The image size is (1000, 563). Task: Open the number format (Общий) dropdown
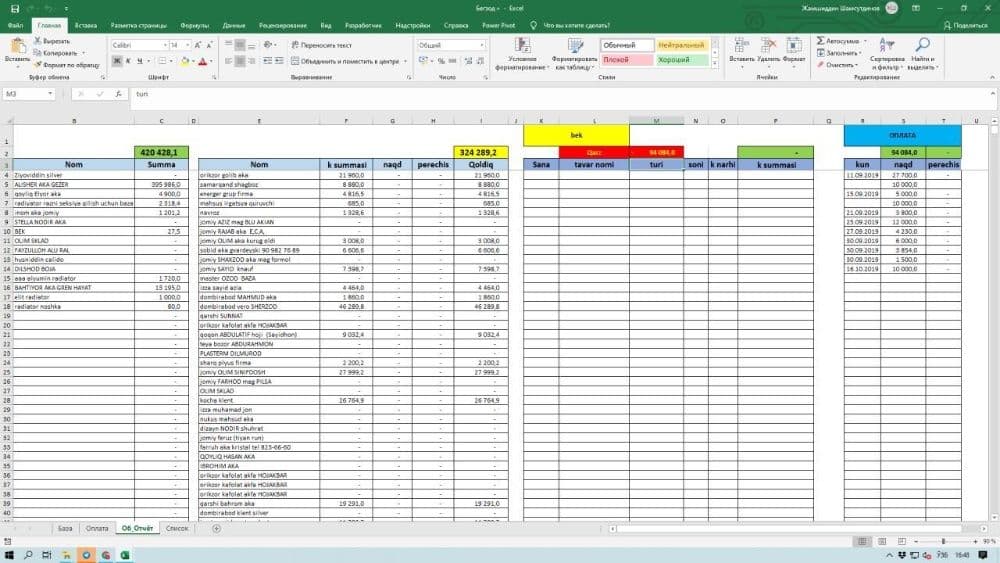(x=482, y=45)
